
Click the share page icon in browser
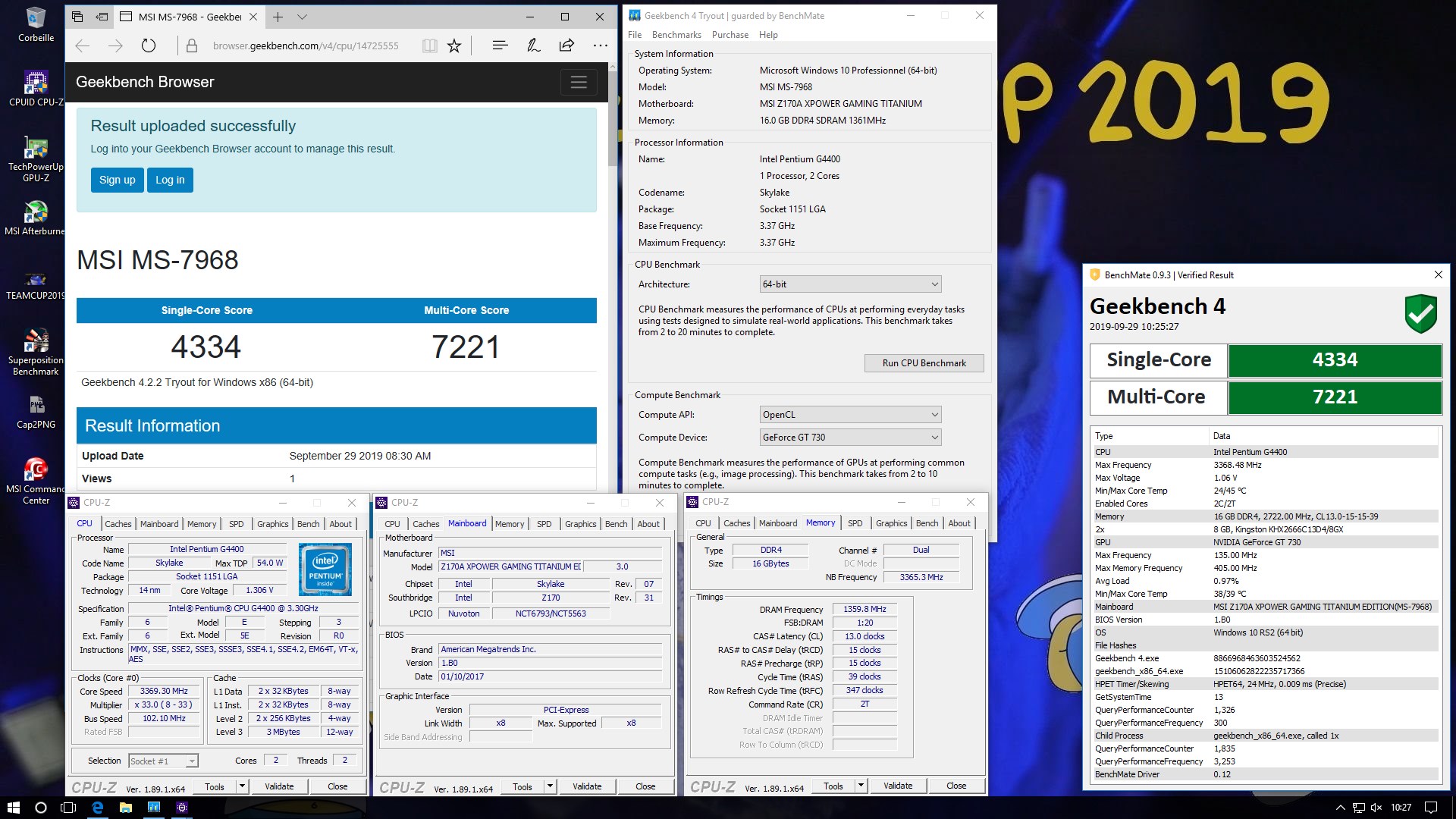566,45
